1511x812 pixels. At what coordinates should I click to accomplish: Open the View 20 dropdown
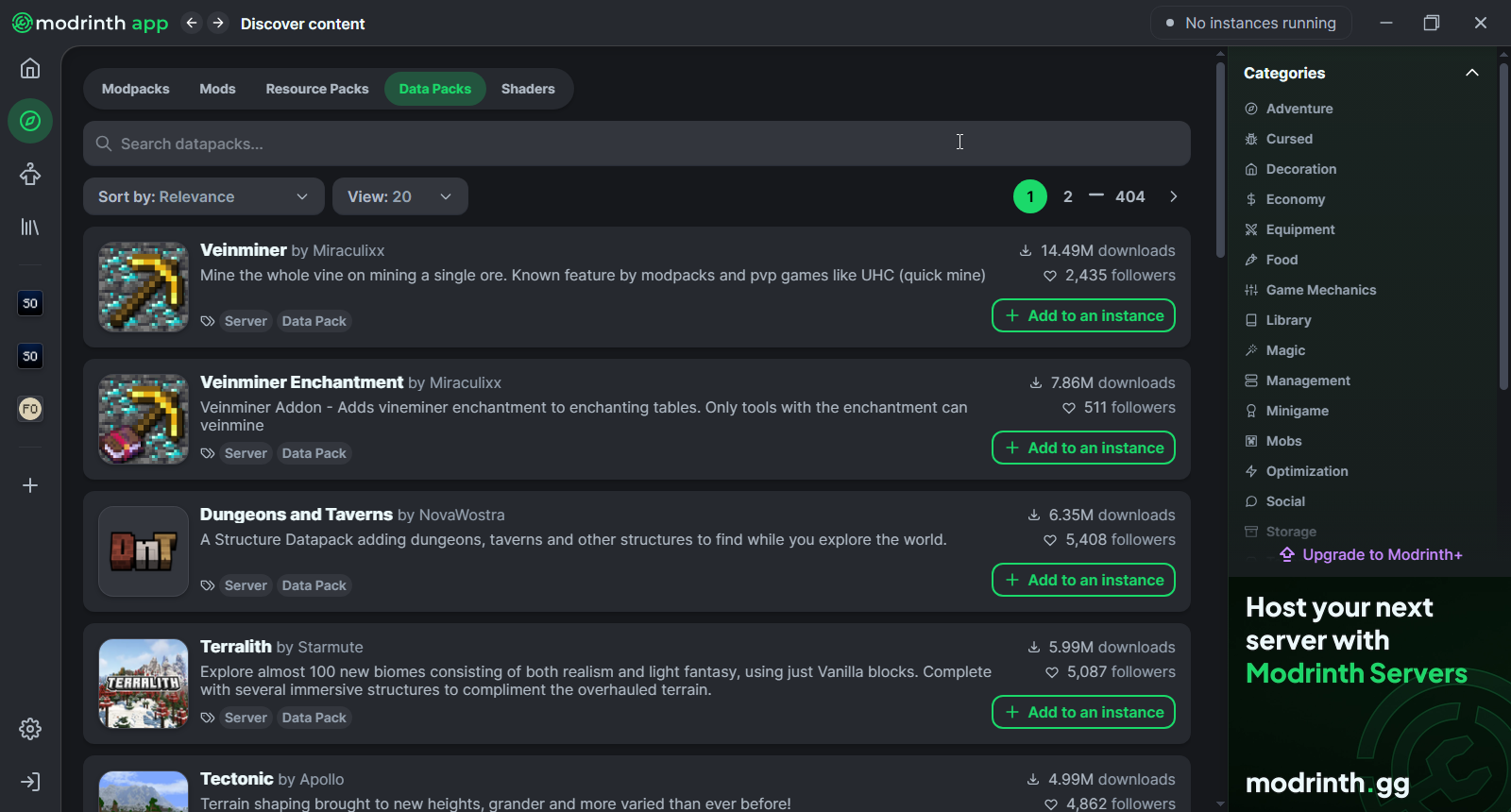point(400,196)
